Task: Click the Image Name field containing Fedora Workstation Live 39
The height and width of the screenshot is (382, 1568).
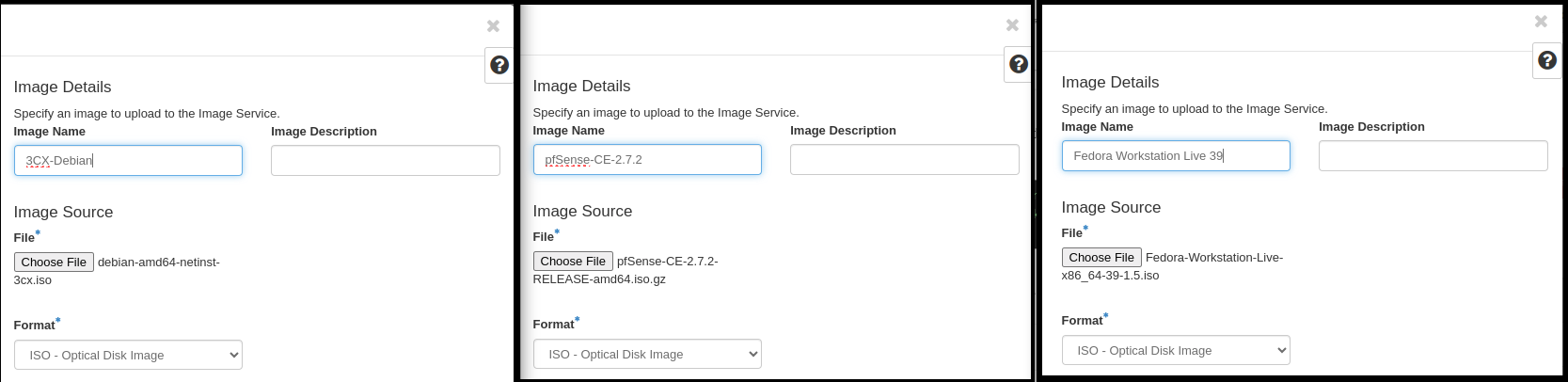Action: point(1176,156)
